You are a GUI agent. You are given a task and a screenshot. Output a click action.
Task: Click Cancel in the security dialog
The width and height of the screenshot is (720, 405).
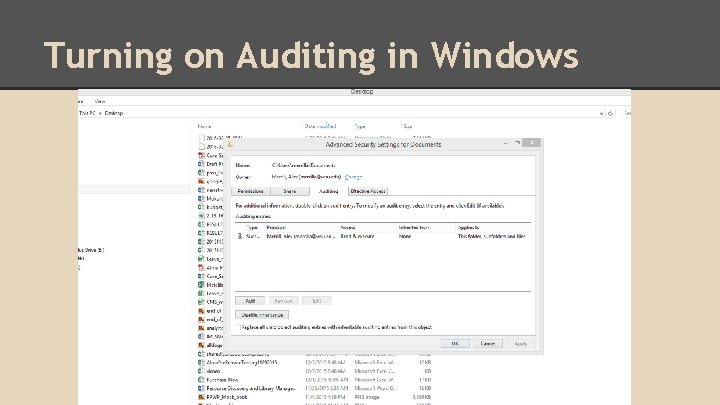(x=488, y=343)
